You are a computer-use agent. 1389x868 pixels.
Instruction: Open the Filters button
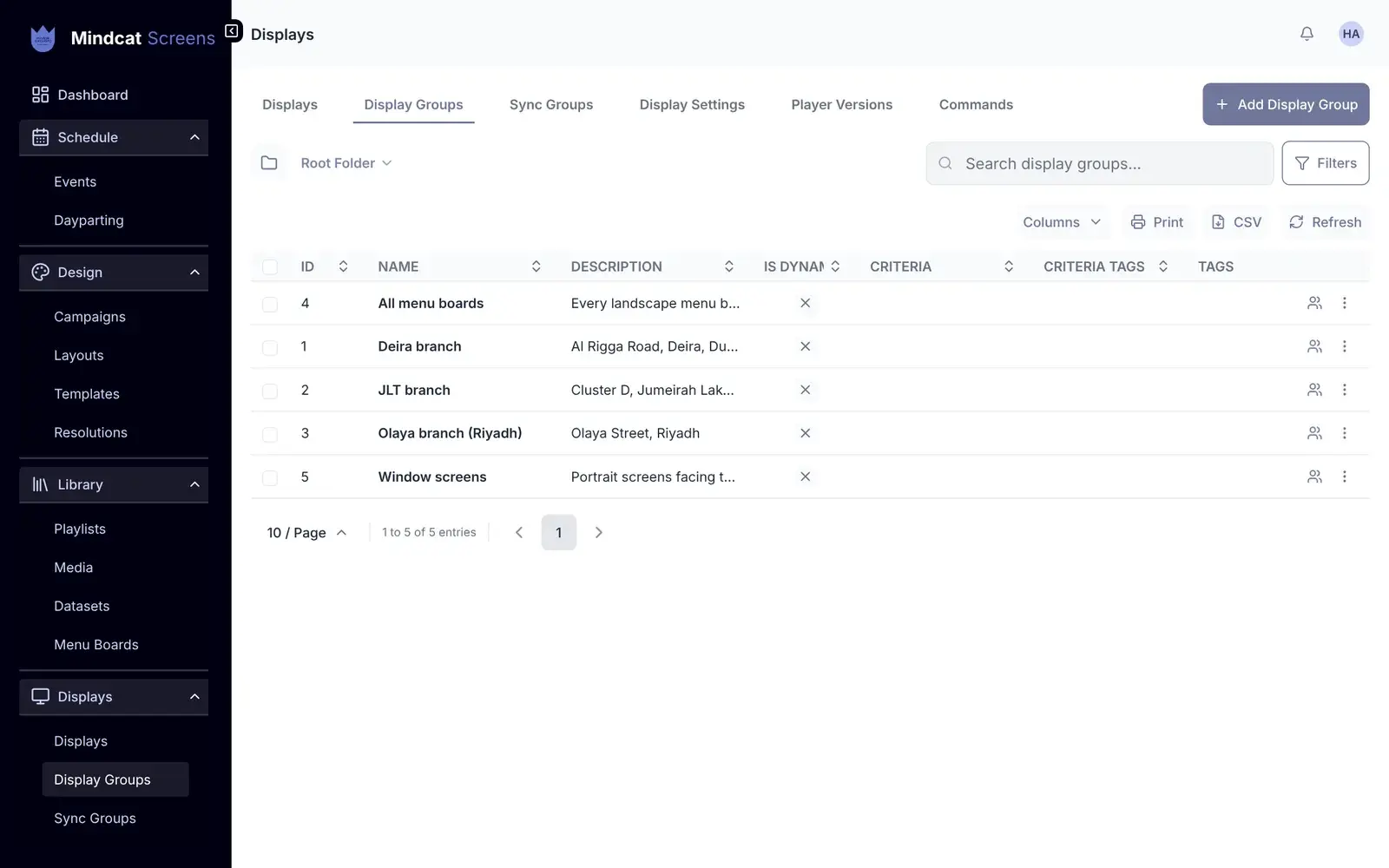pos(1326,163)
